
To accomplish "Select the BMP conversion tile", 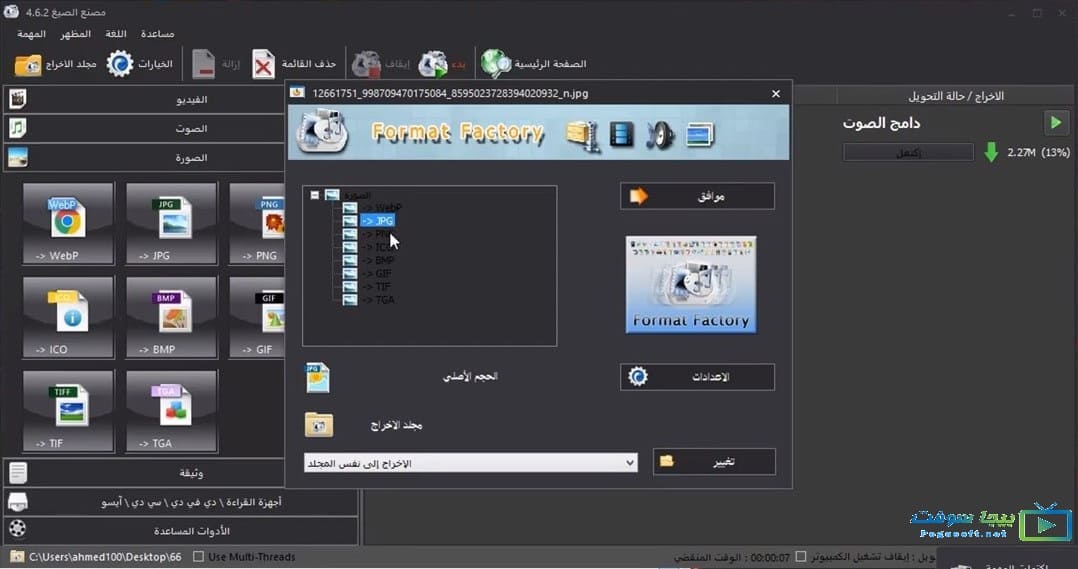I will tap(171, 317).
